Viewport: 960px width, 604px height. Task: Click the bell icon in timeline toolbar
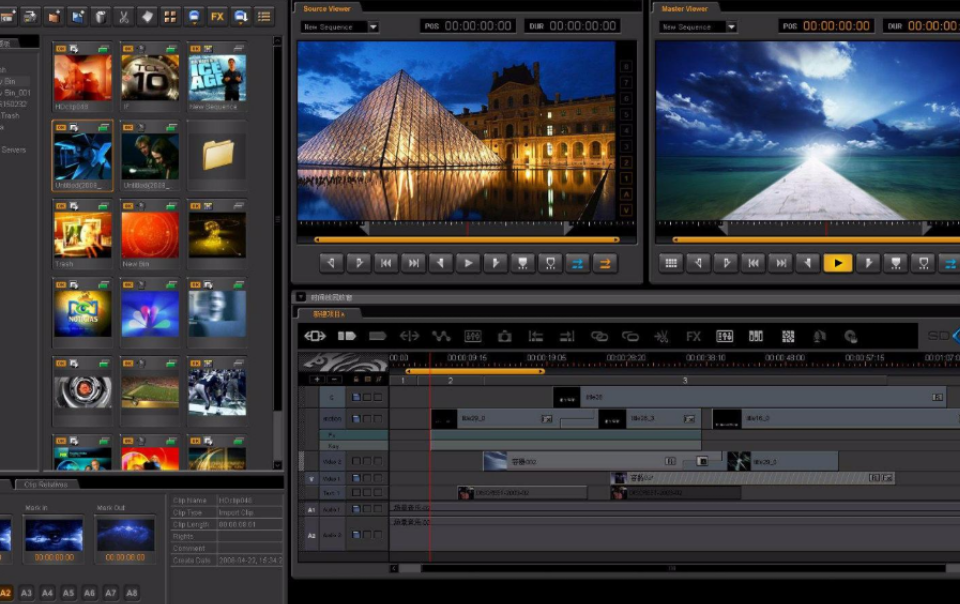[819, 336]
